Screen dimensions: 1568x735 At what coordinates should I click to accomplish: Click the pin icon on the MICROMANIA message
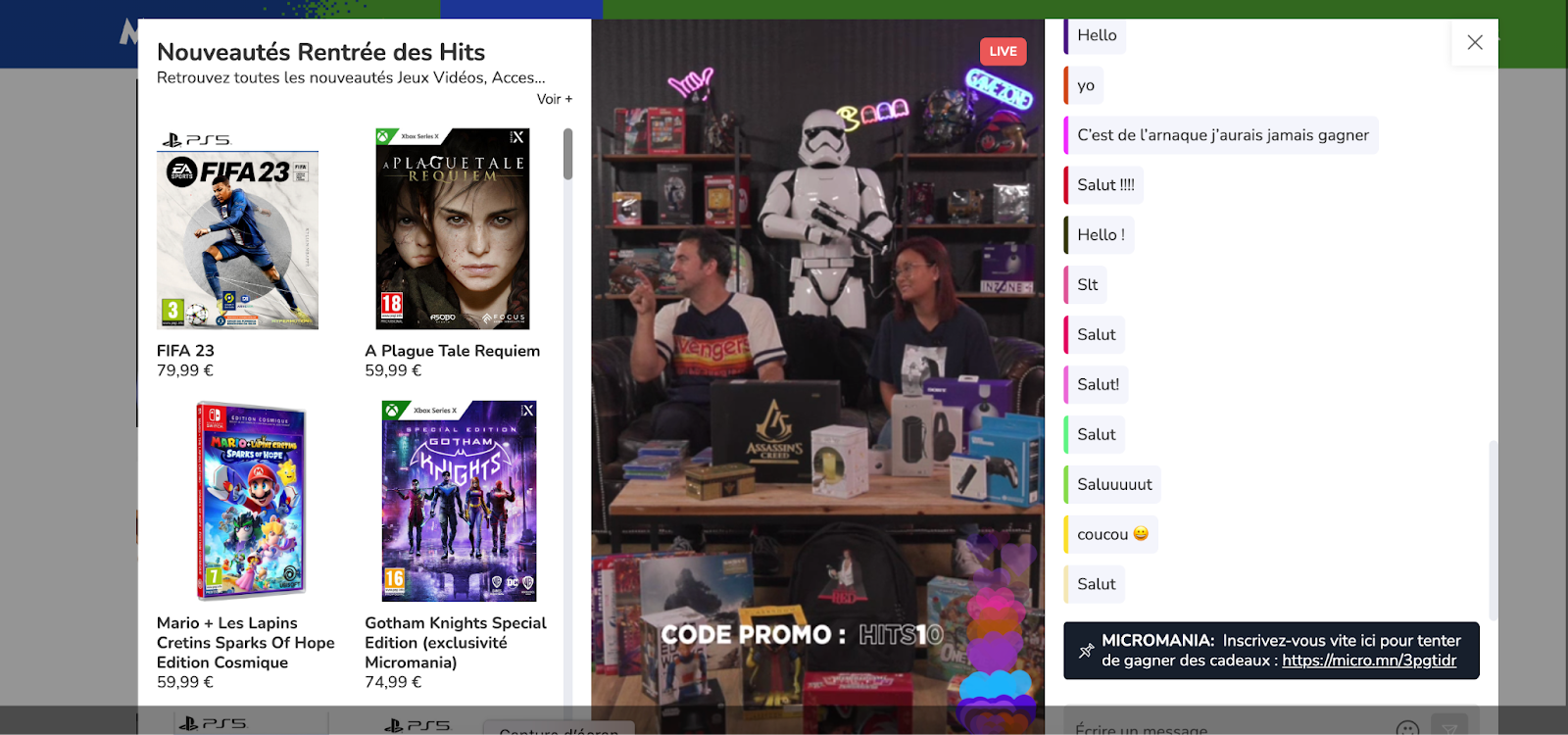[x=1086, y=651]
